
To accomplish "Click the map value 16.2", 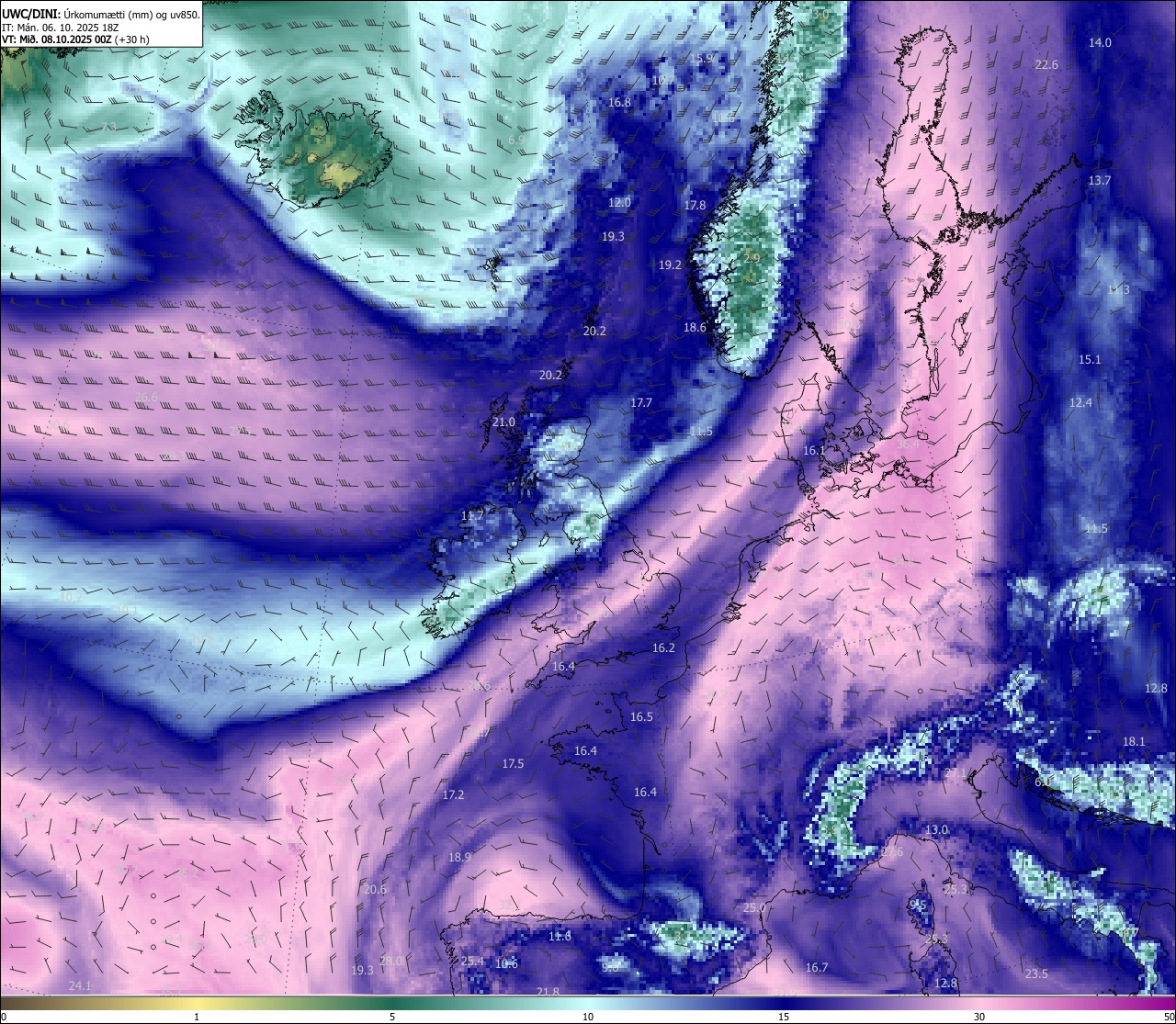I will click(663, 648).
